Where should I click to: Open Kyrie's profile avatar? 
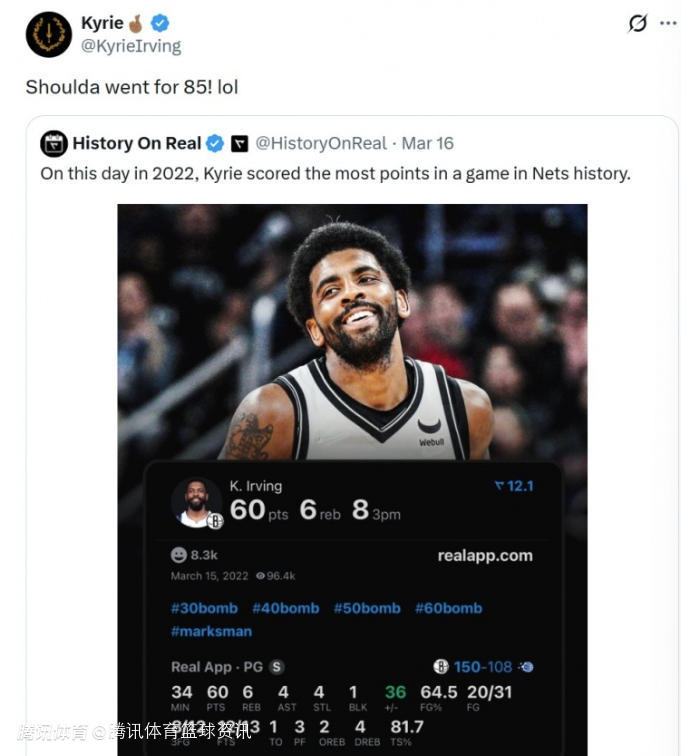48,35
